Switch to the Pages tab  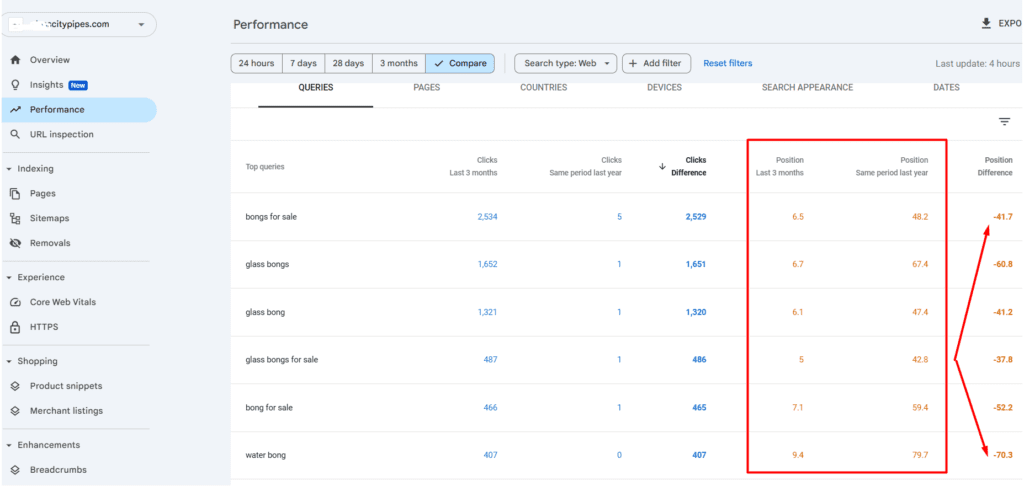[x=426, y=88]
